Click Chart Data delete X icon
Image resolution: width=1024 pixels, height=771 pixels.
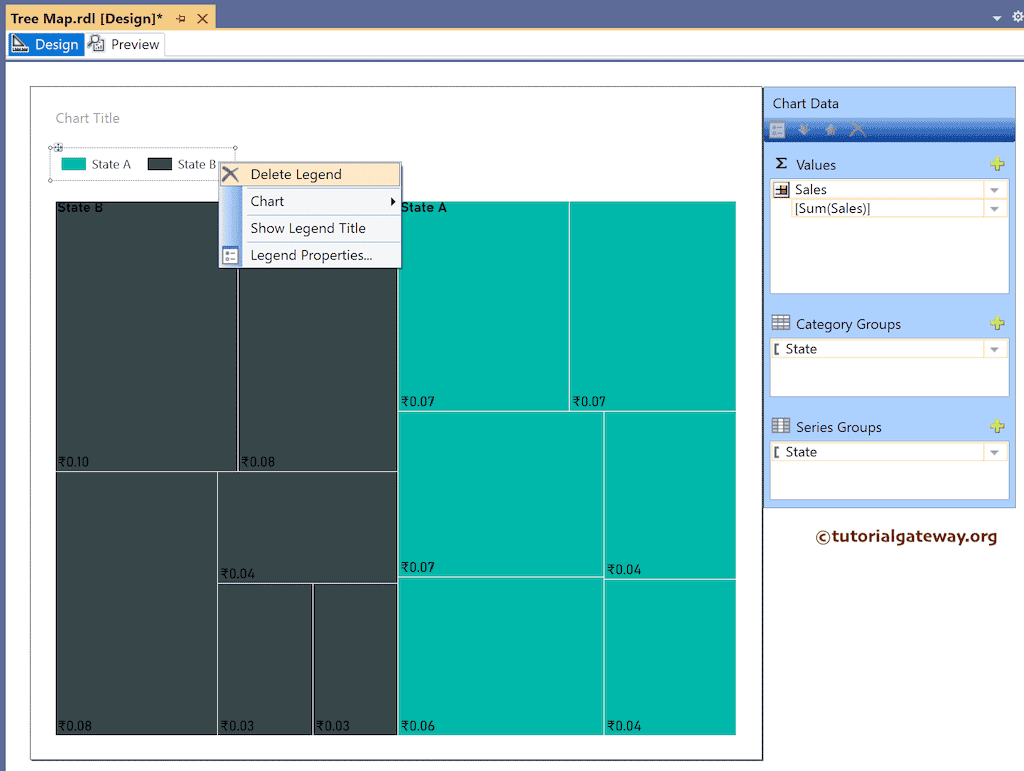(x=857, y=130)
